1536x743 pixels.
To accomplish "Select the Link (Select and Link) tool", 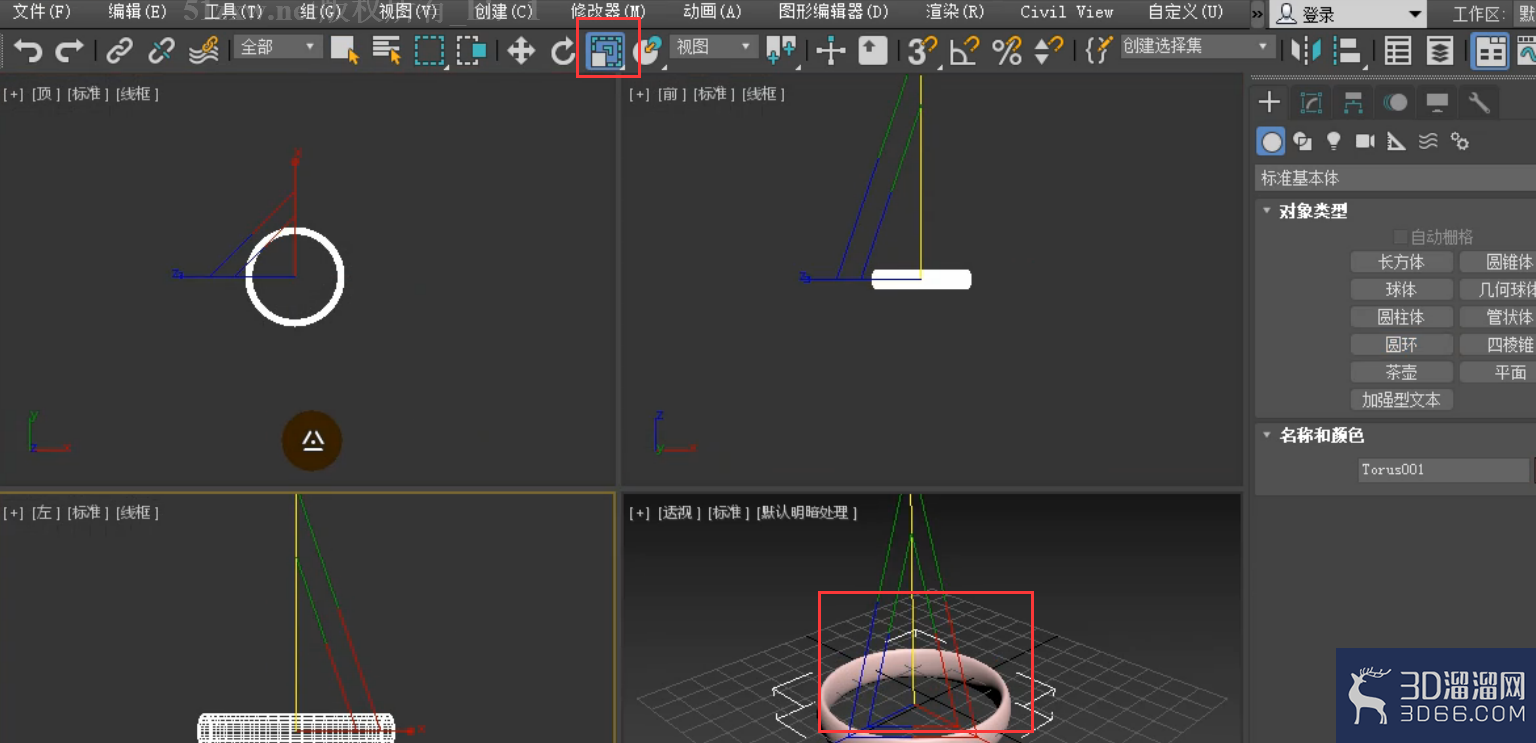I will coord(120,51).
